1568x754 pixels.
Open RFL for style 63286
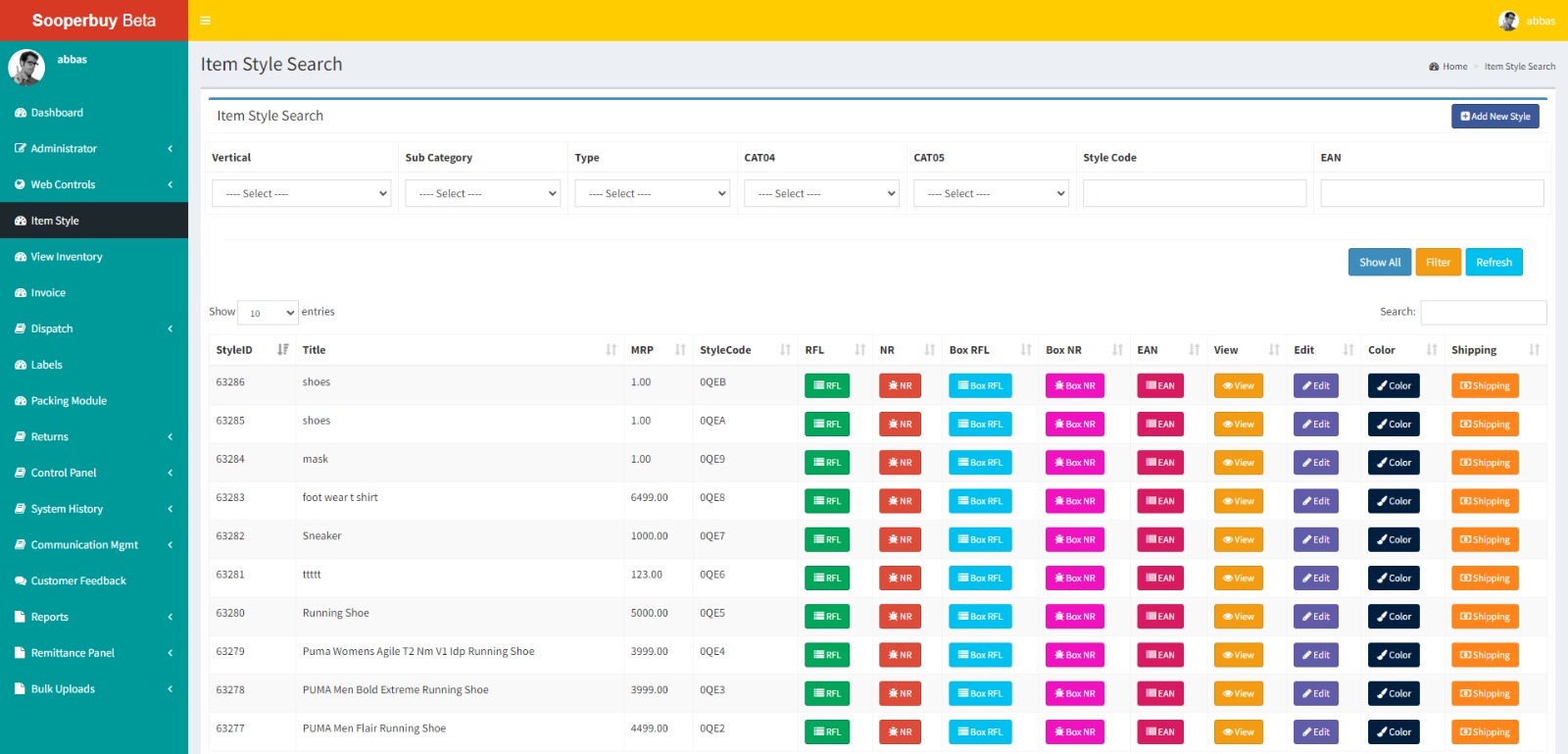point(826,386)
